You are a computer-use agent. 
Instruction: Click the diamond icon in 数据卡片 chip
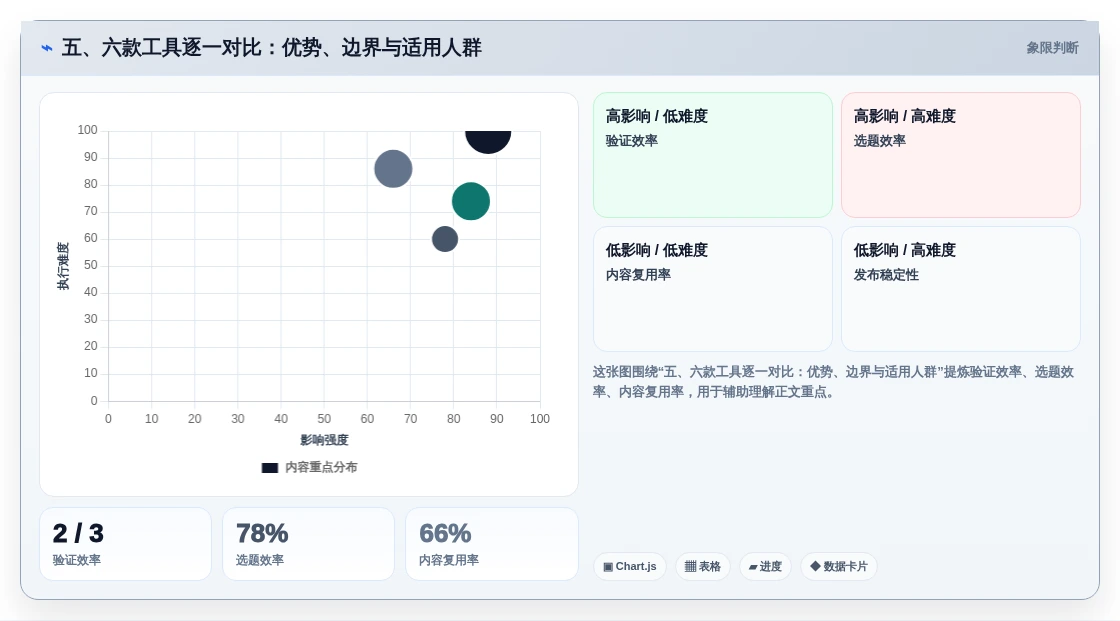(x=815, y=566)
